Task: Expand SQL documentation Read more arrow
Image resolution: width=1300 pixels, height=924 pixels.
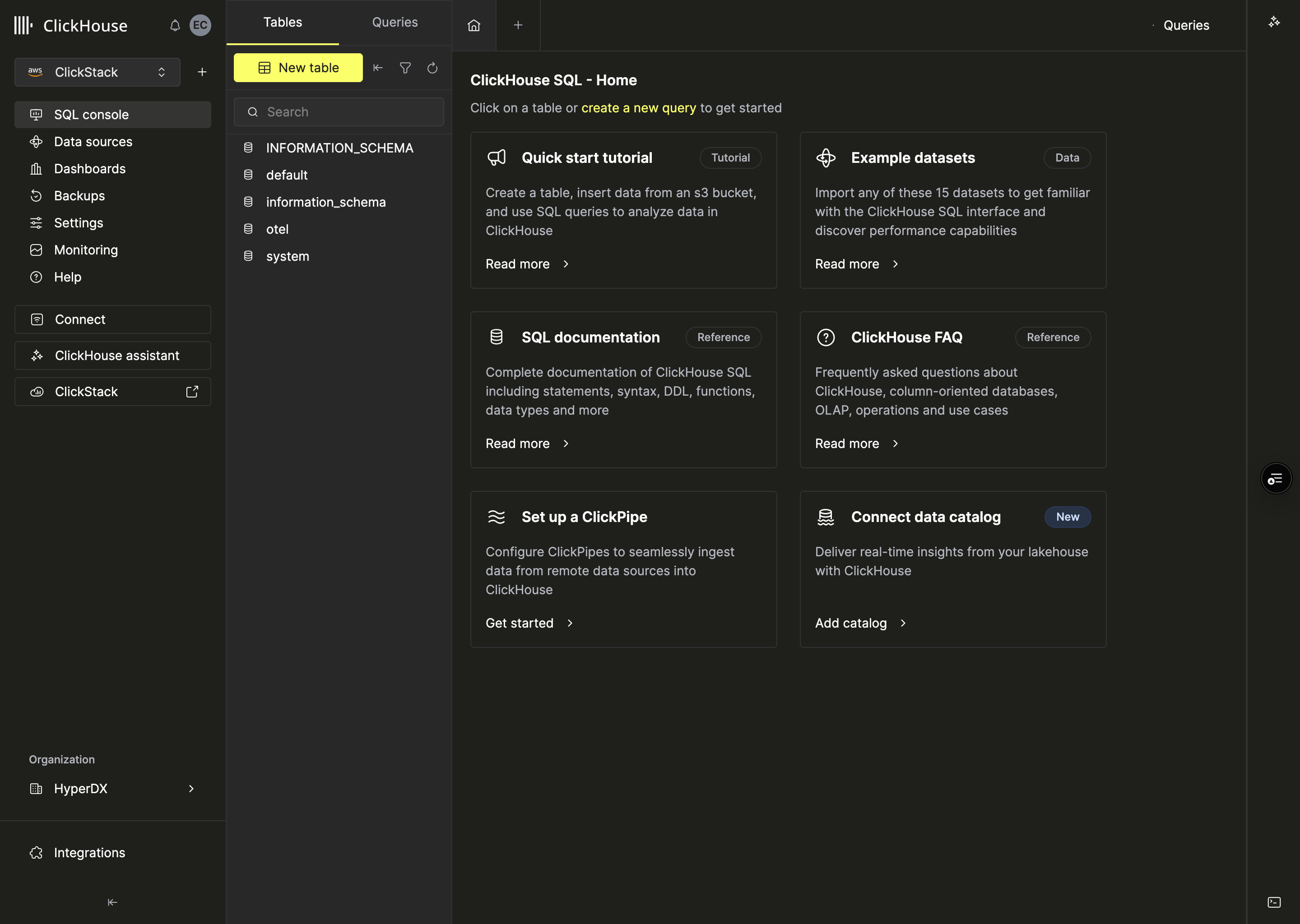Action: 566,444
